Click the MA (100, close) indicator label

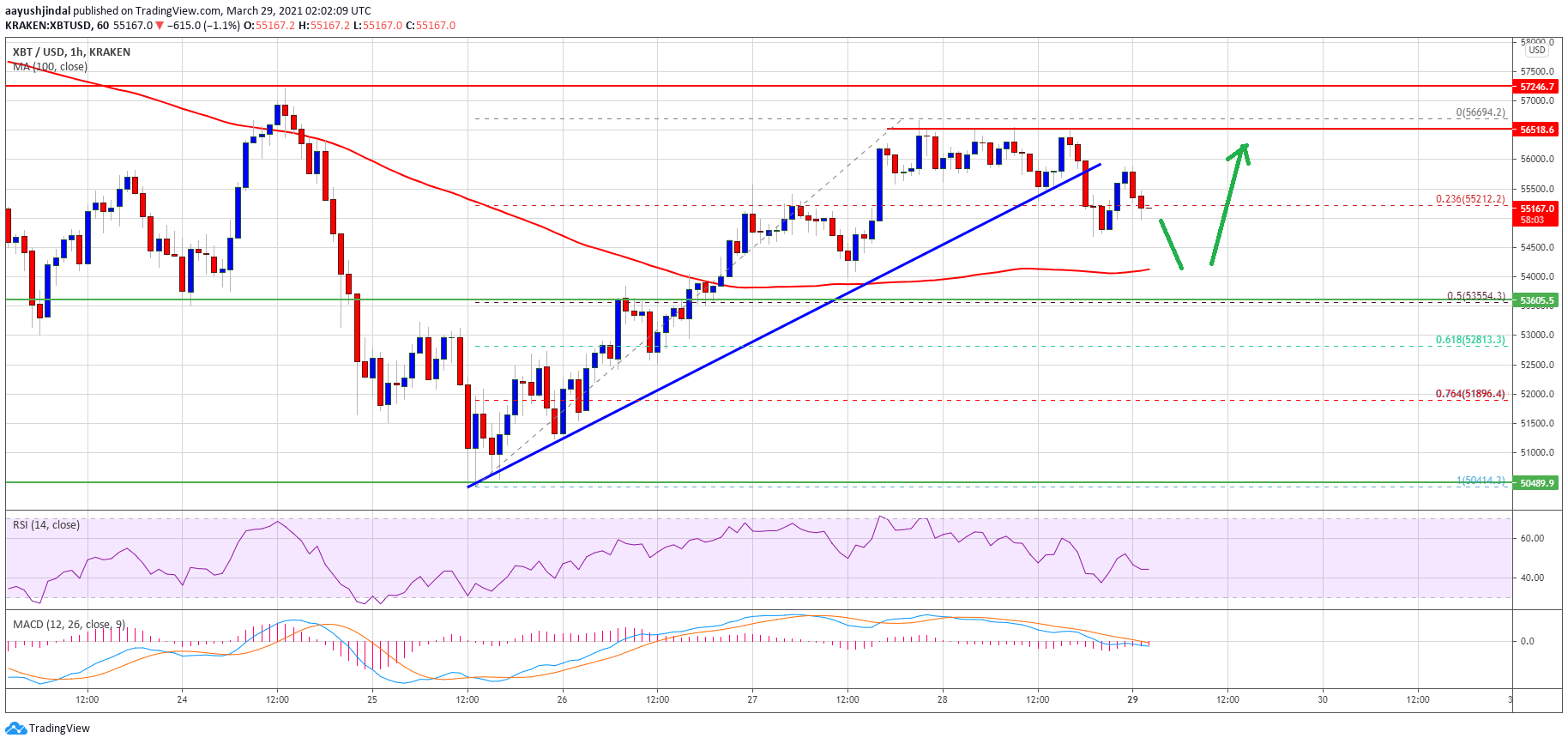[50, 67]
